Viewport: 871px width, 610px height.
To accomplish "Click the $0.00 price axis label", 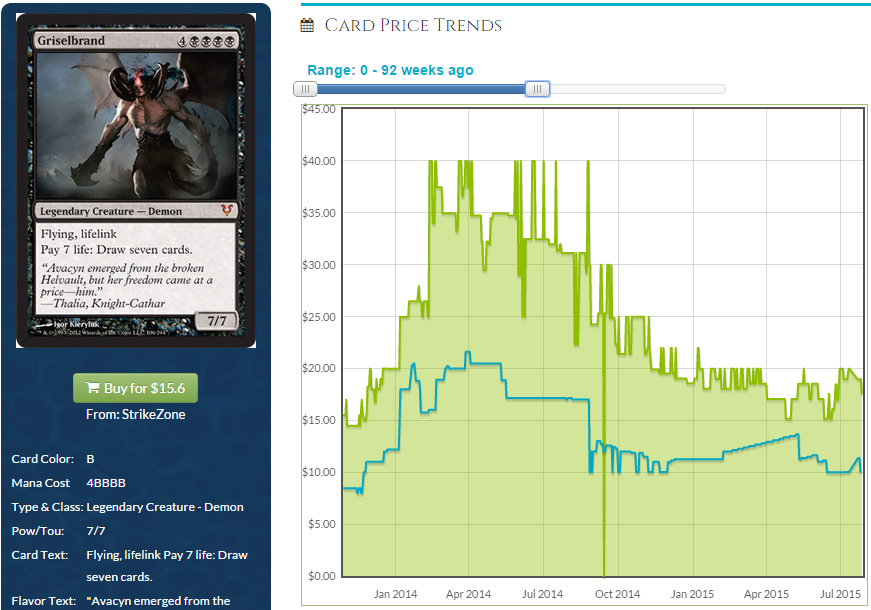I will (x=322, y=576).
